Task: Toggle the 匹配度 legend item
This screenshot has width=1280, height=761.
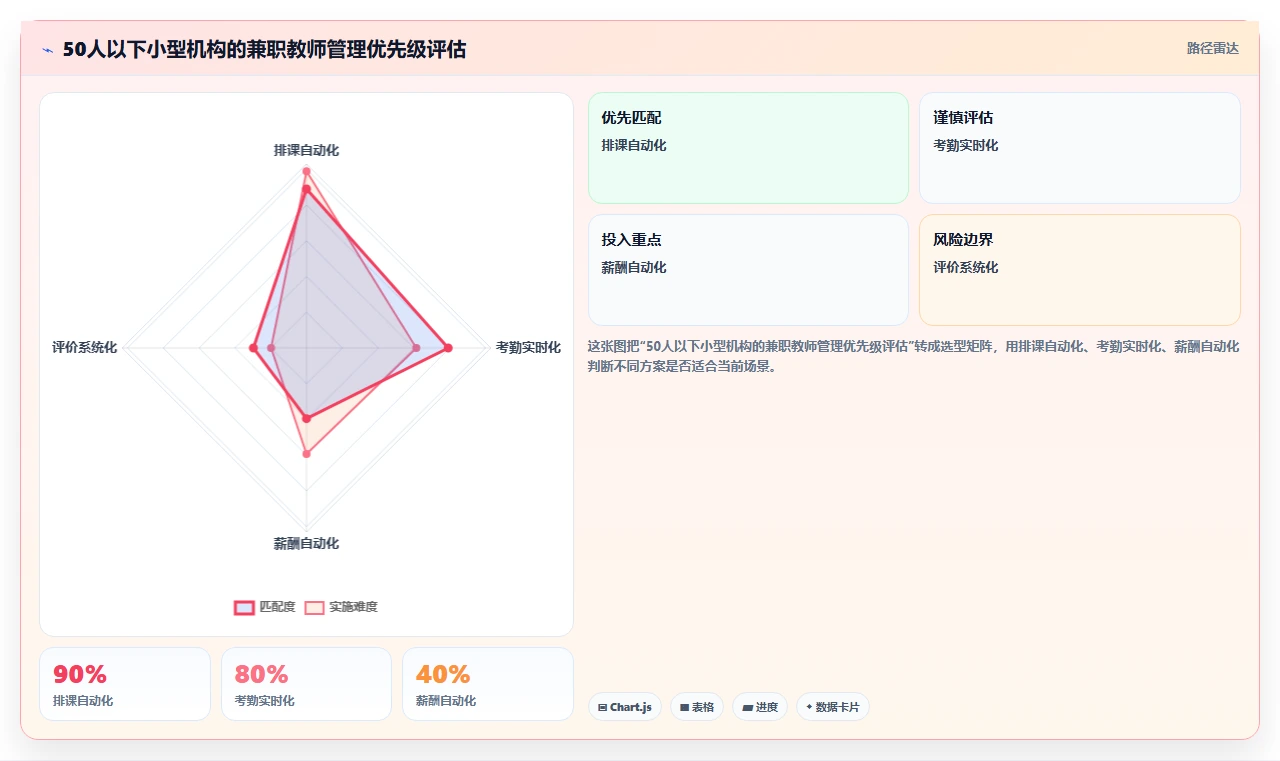Action: [265, 607]
